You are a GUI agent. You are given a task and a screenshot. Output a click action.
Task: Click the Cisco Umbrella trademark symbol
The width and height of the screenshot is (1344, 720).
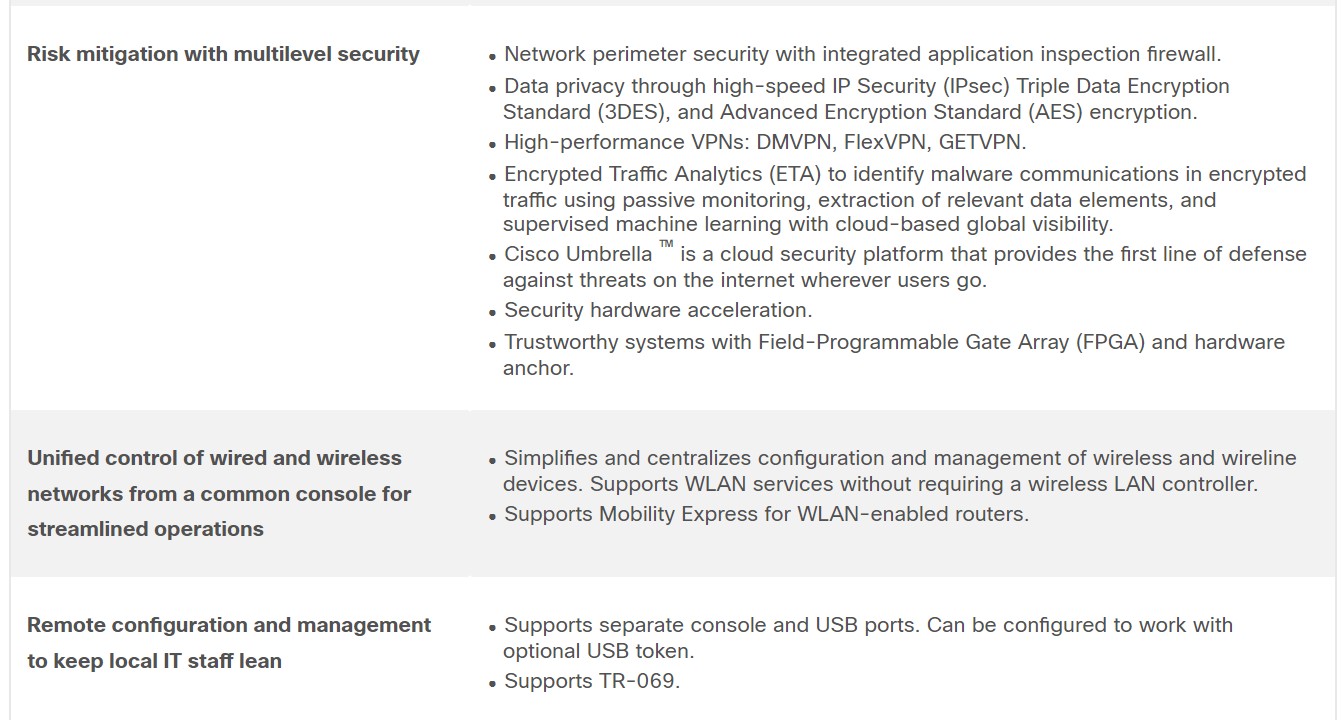[666, 247]
